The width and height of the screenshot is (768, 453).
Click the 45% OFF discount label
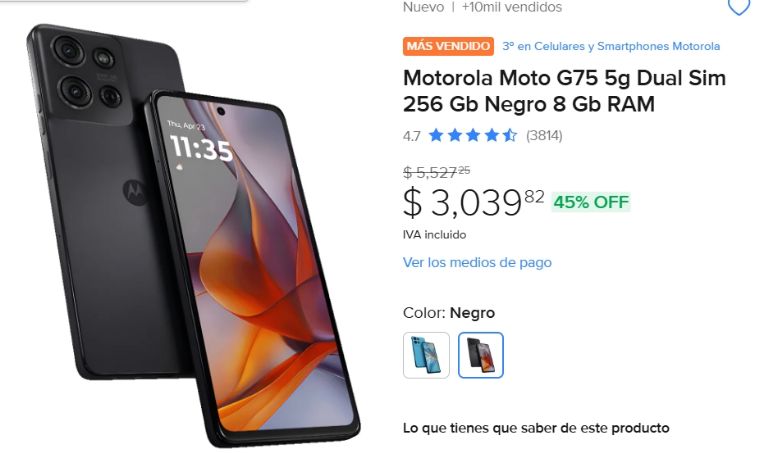pyautogui.click(x=591, y=202)
